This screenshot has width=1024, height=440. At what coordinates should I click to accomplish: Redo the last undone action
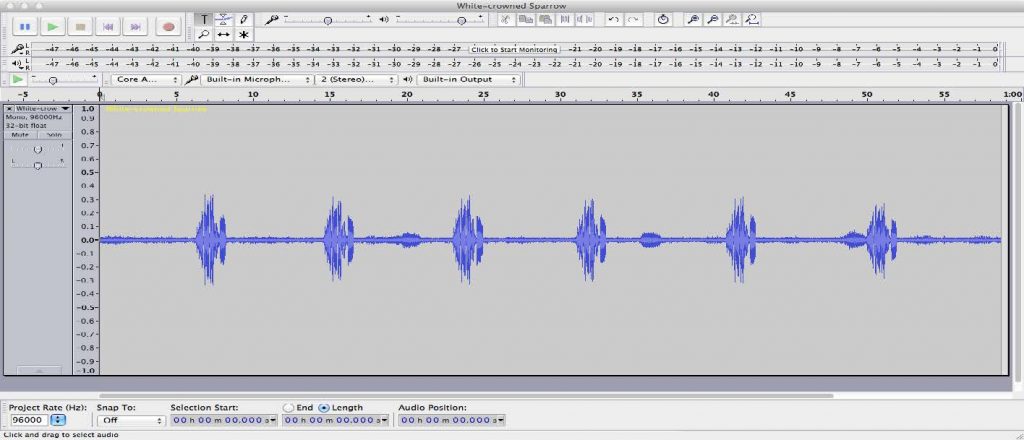tap(633, 20)
